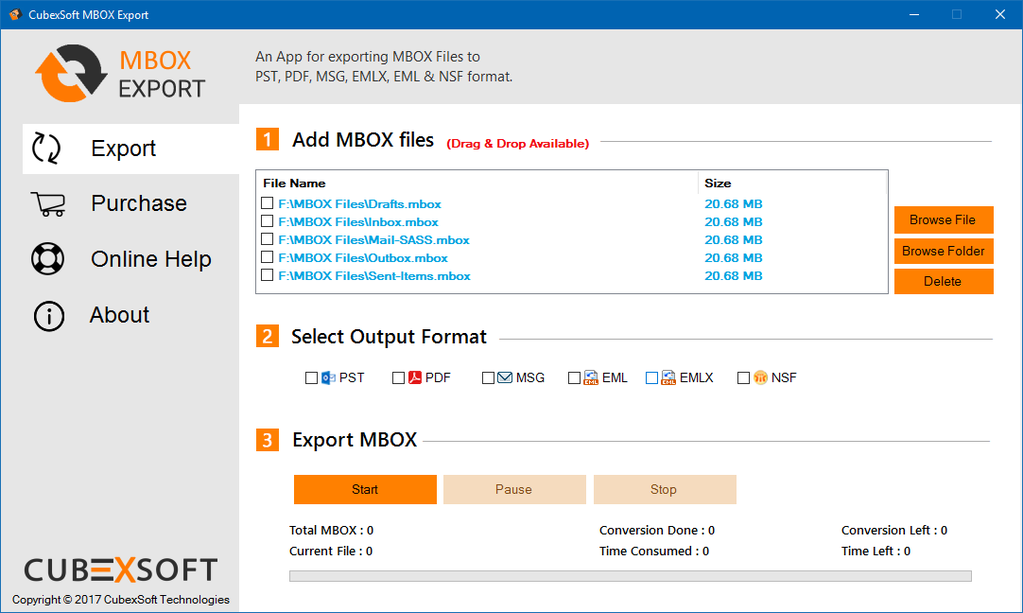Click the 20.68 MB size of Sent-Items.mbox
Screen dimensions: 1023x613
(733, 276)
